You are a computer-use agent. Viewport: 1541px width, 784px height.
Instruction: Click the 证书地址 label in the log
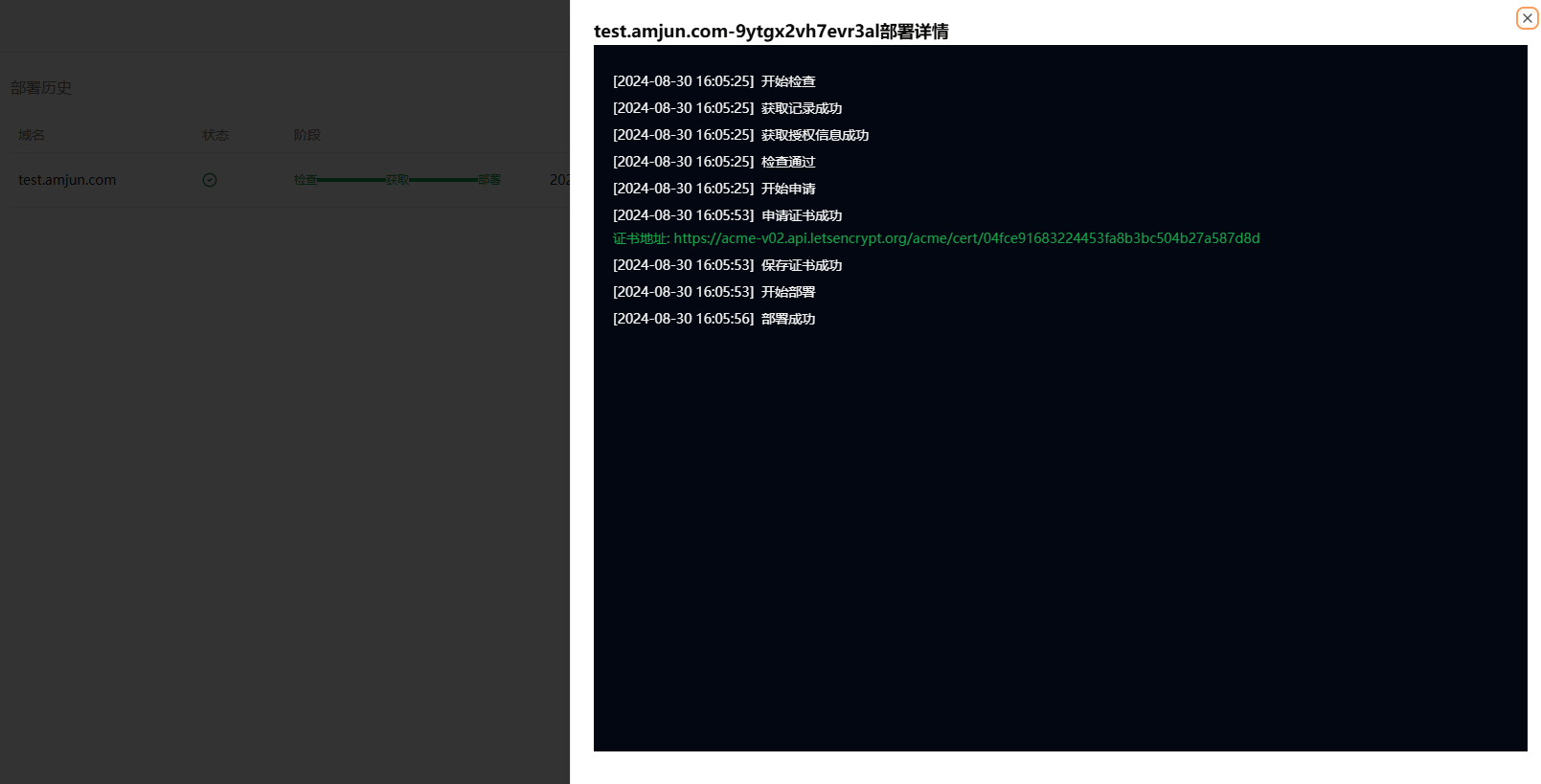[x=640, y=238]
